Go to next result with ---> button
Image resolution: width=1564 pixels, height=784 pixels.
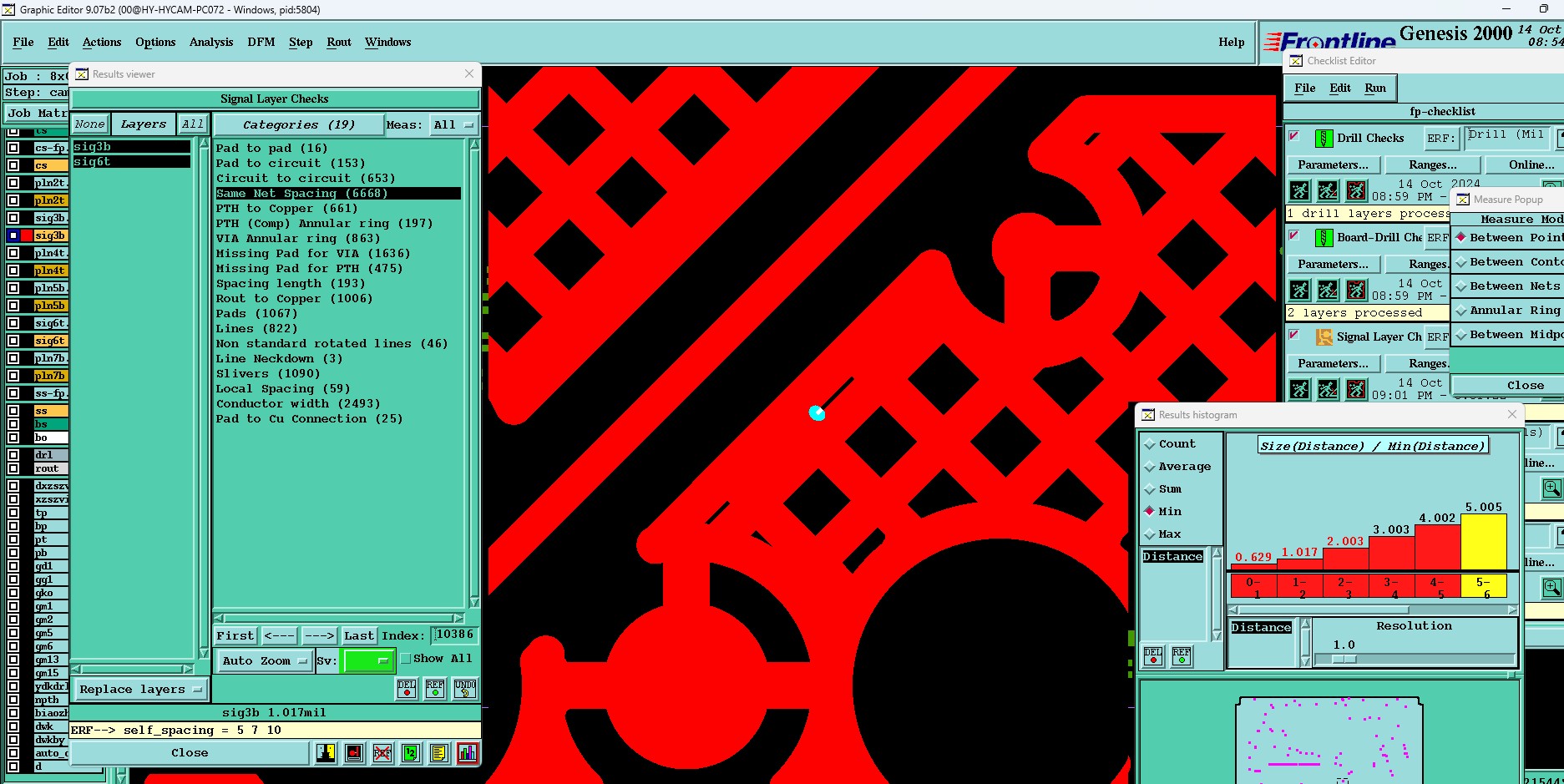[x=319, y=636]
